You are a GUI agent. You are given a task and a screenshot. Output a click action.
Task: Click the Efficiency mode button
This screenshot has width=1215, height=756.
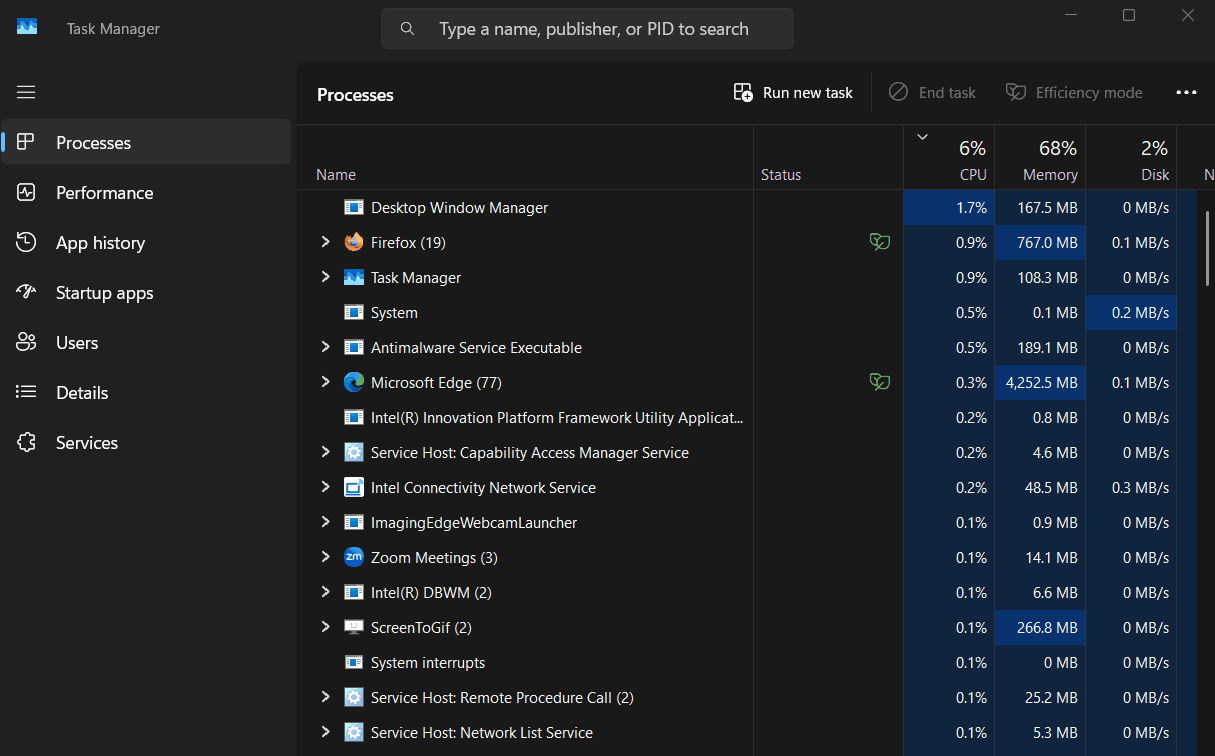pos(1074,92)
